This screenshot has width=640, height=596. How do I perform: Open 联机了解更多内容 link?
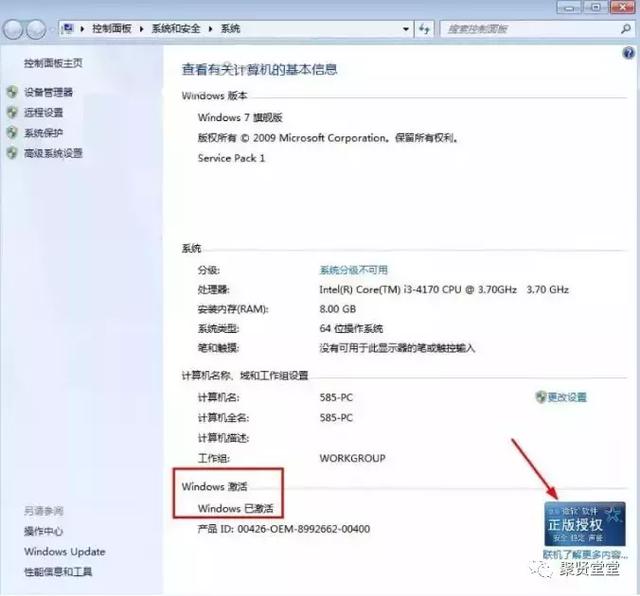point(585,554)
